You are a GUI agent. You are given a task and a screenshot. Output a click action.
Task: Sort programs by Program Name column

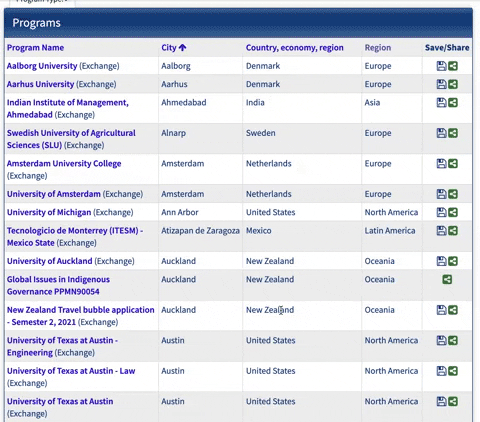pyautogui.click(x=35, y=48)
